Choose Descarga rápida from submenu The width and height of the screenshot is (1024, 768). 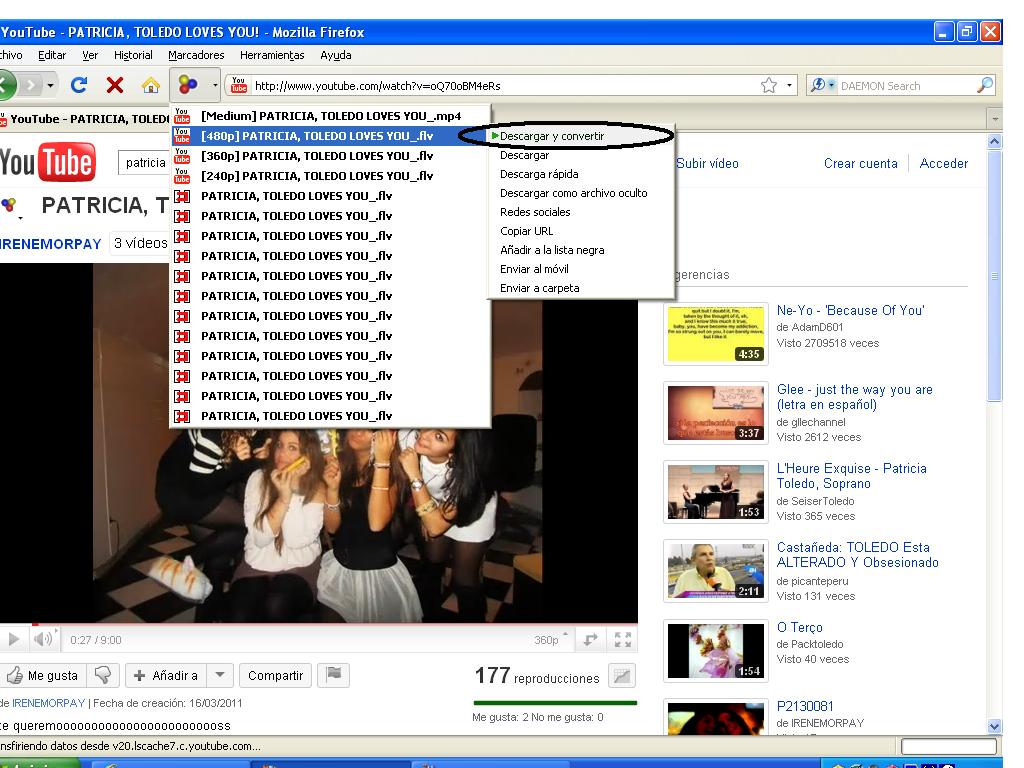point(539,174)
